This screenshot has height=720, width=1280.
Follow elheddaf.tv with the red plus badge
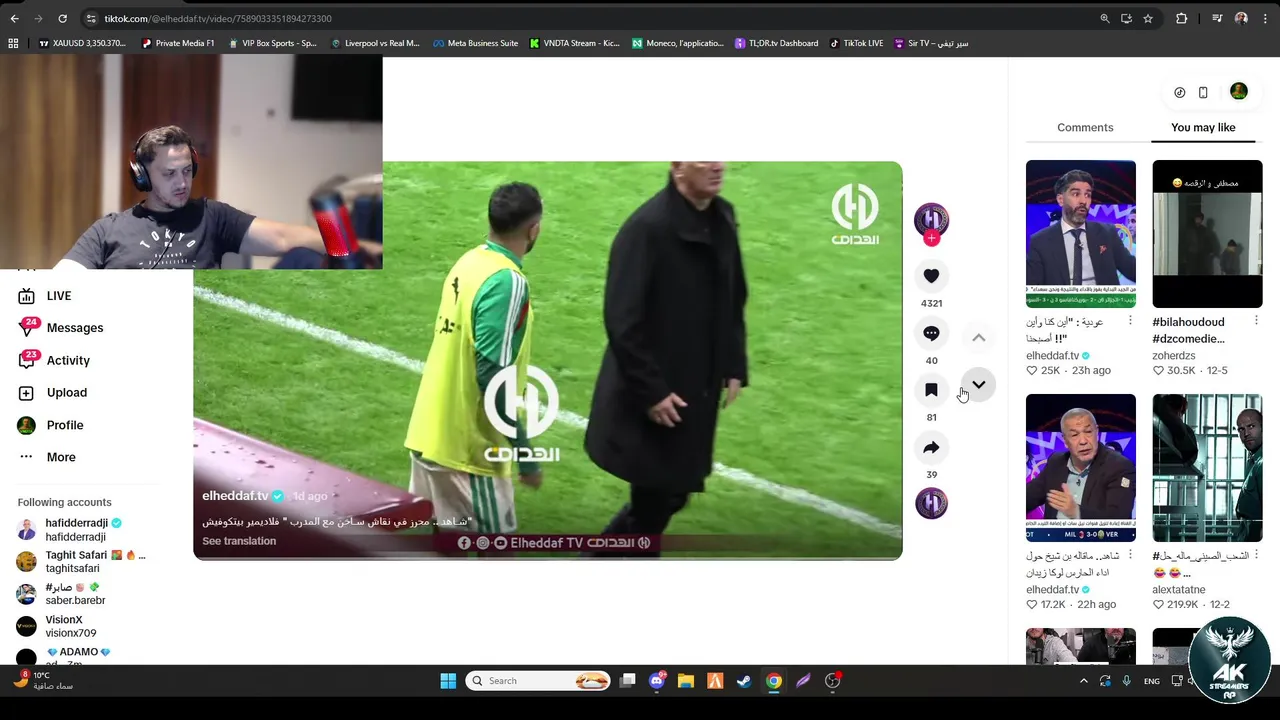tap(931, 238)
